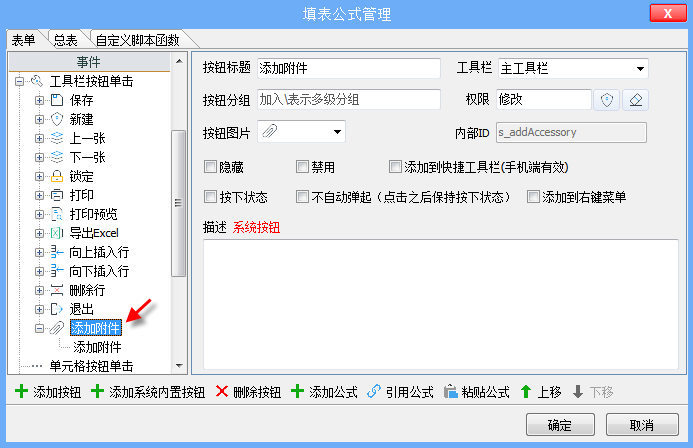
Task: Click 添加公式 in the bottom toolbar
Action: click(324, 392)
